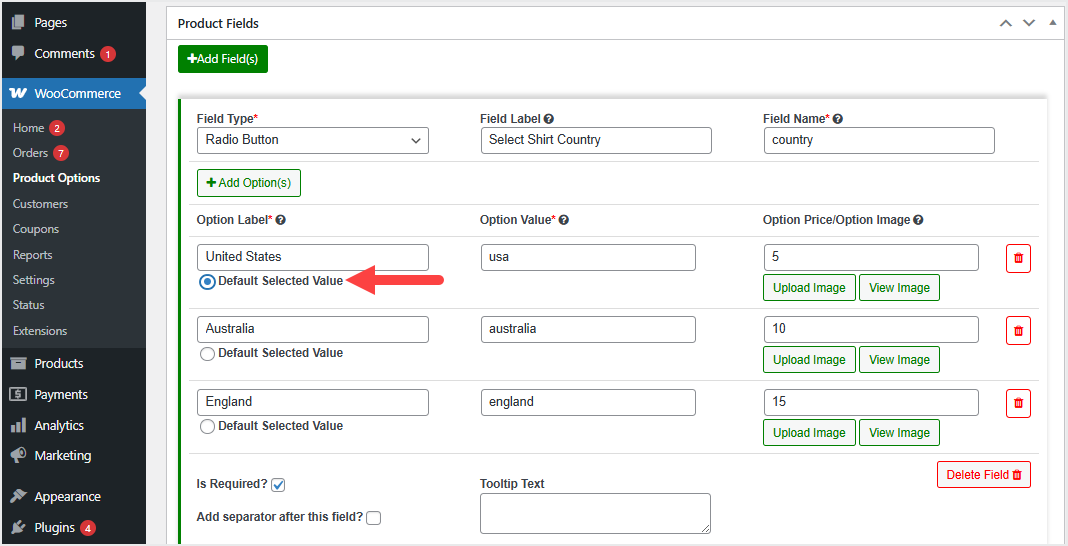Click the green Add Field(s) button

[223, 59]
